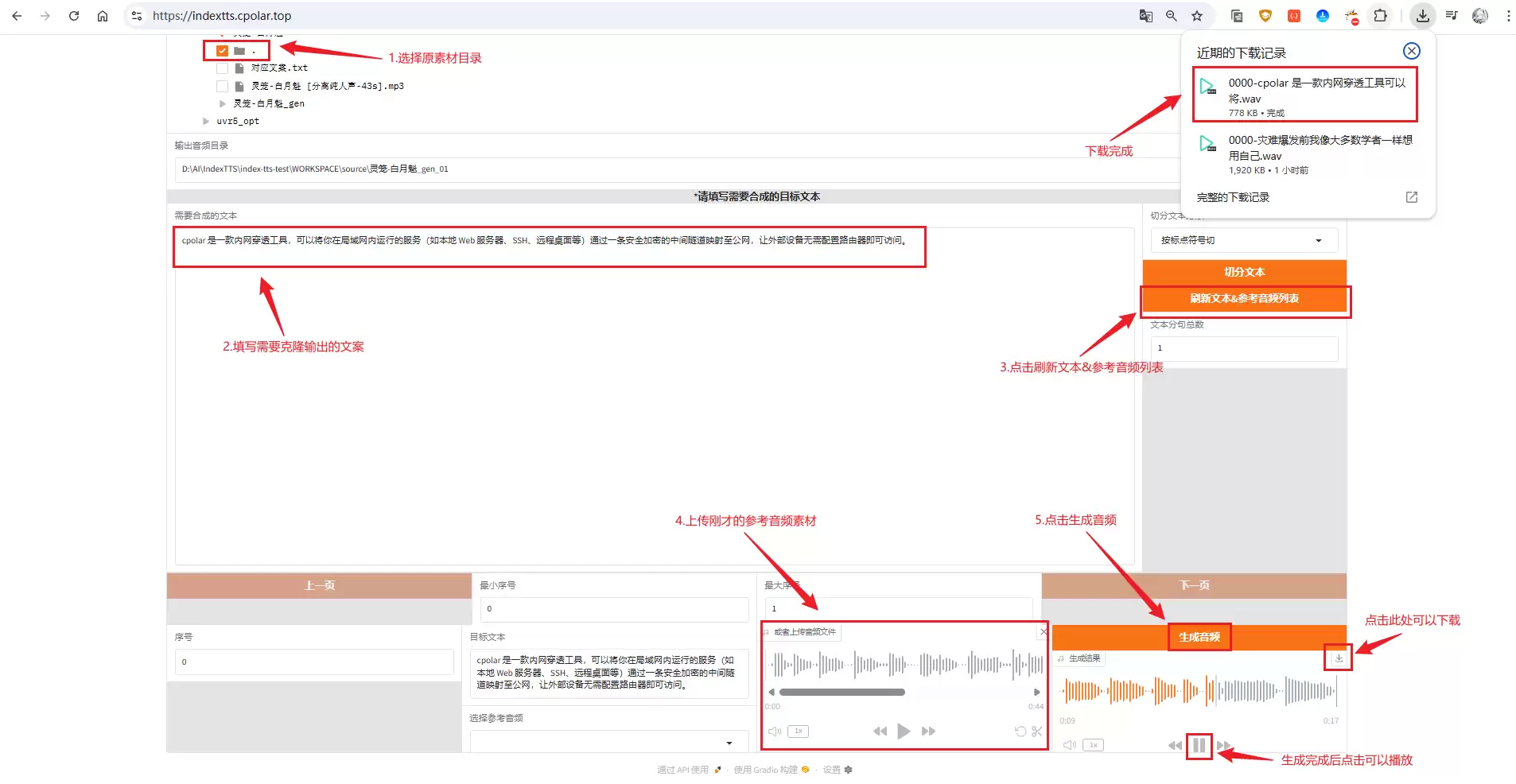Focus the 文本分句总数 field

click(1244, 348)
